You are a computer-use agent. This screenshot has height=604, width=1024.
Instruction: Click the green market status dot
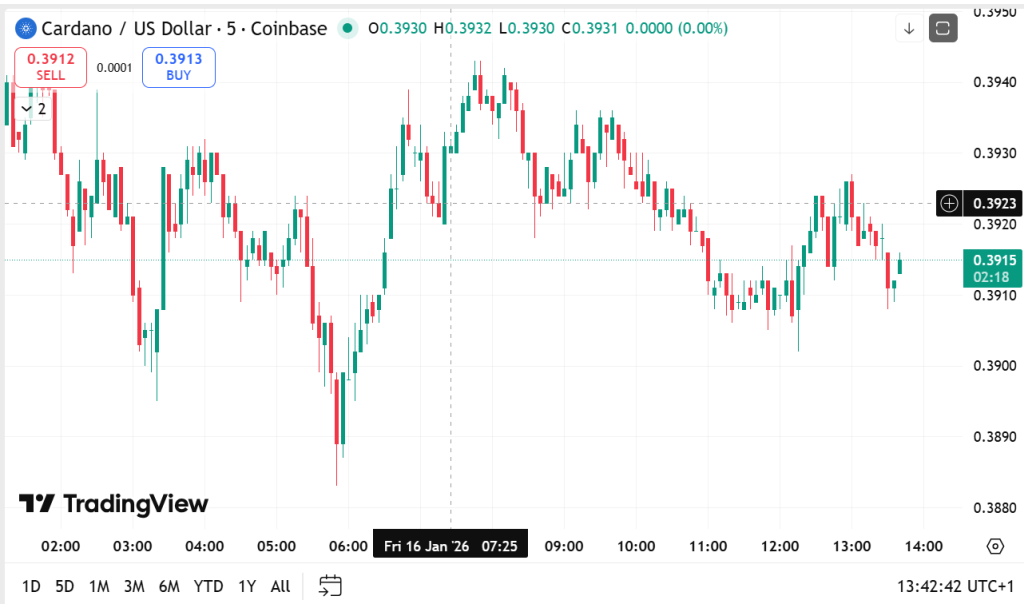(x=347, y=28)
